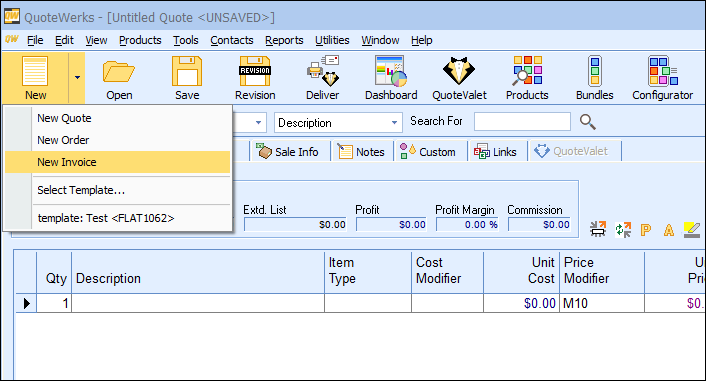This screenshot has width=706, height=381.
Task: Click the yellow highlighter color icon
Action: tap(692, 230)
